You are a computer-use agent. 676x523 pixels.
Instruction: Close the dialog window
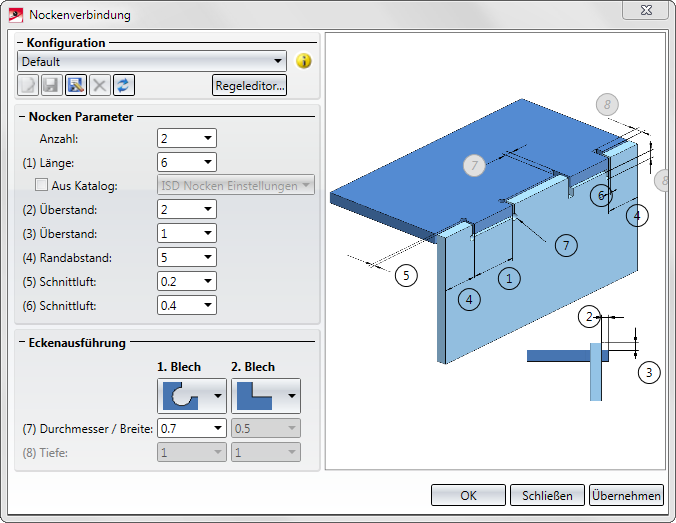pos(646,10)
